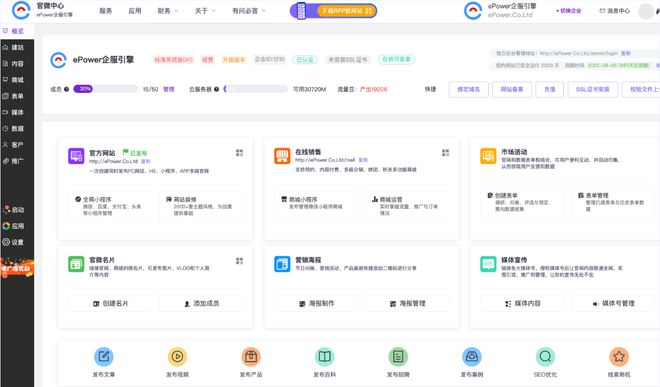Open the 发布产品 publish product icon
This screenshot has height=387, width=660.
click(251, 357)
